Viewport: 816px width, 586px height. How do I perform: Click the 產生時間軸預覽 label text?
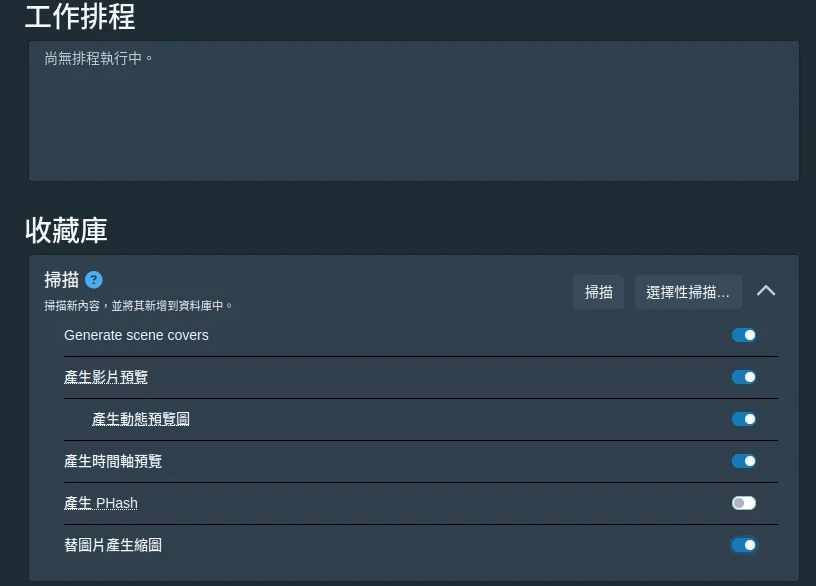(113, 461)
